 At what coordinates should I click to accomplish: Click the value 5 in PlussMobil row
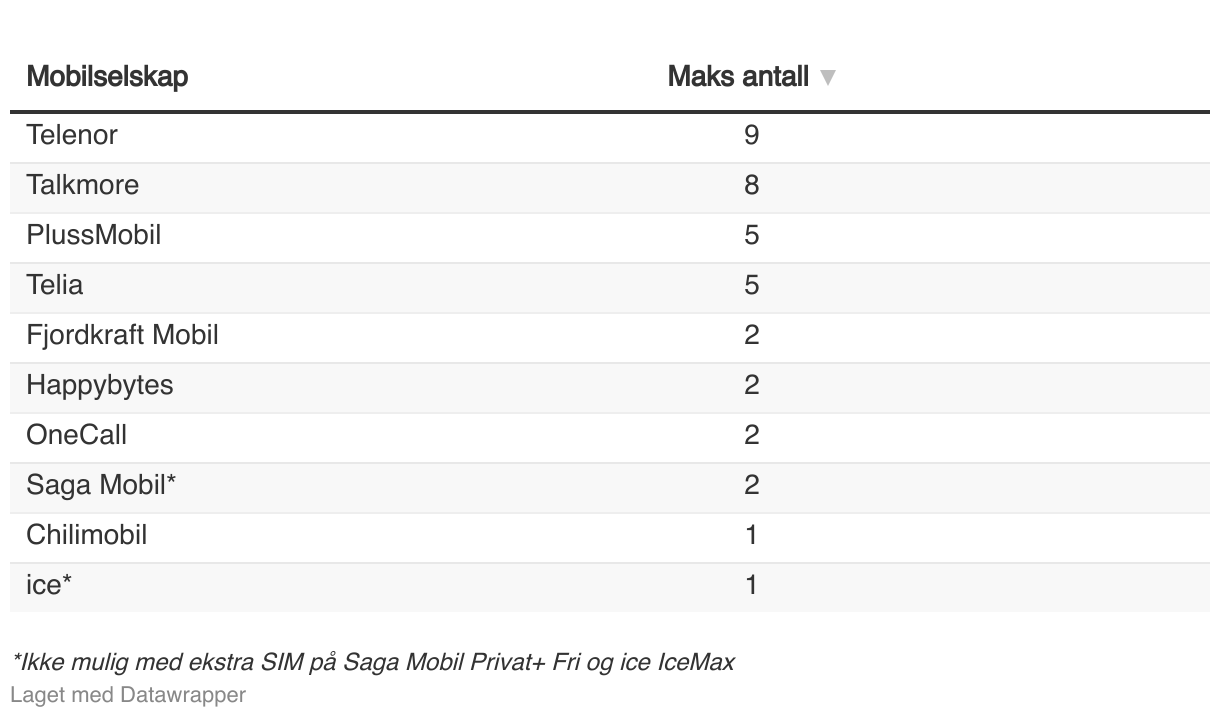752,235
